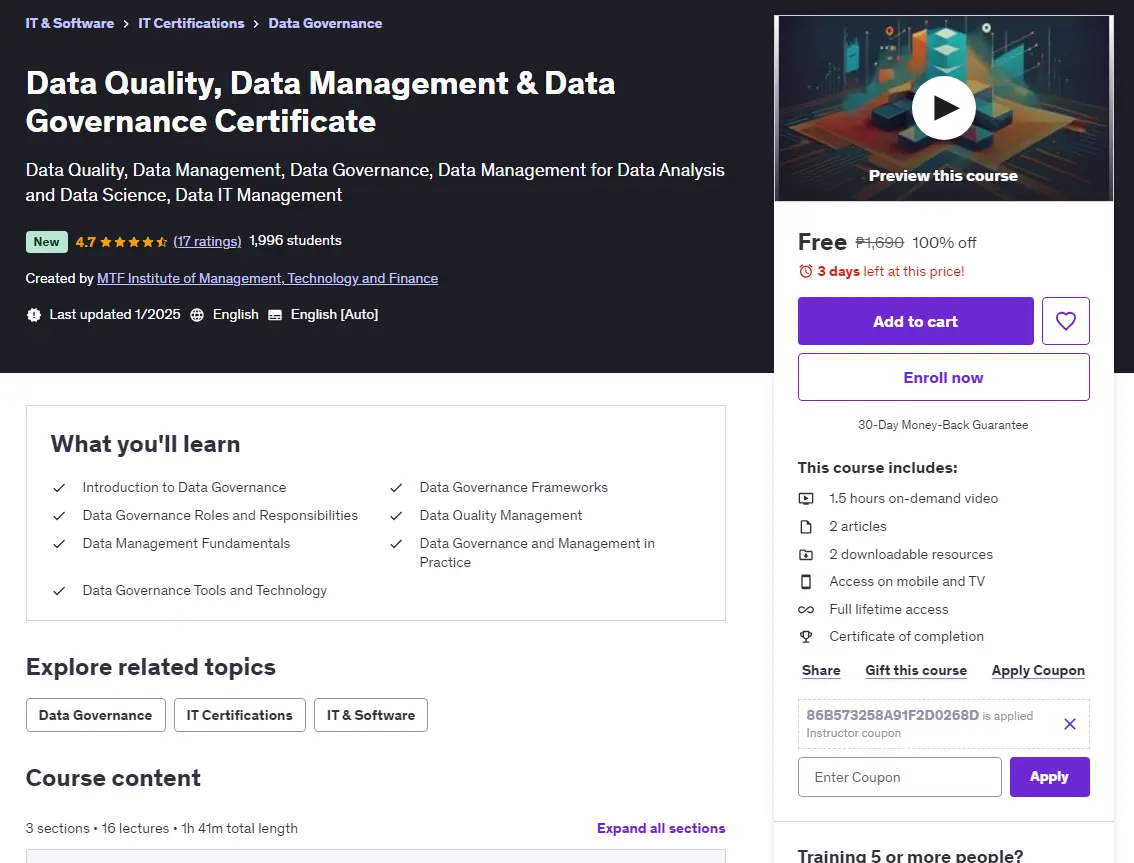Click the Apply Coupon link
This screenshot has width=1134, height=863.
coord(1038,671)
